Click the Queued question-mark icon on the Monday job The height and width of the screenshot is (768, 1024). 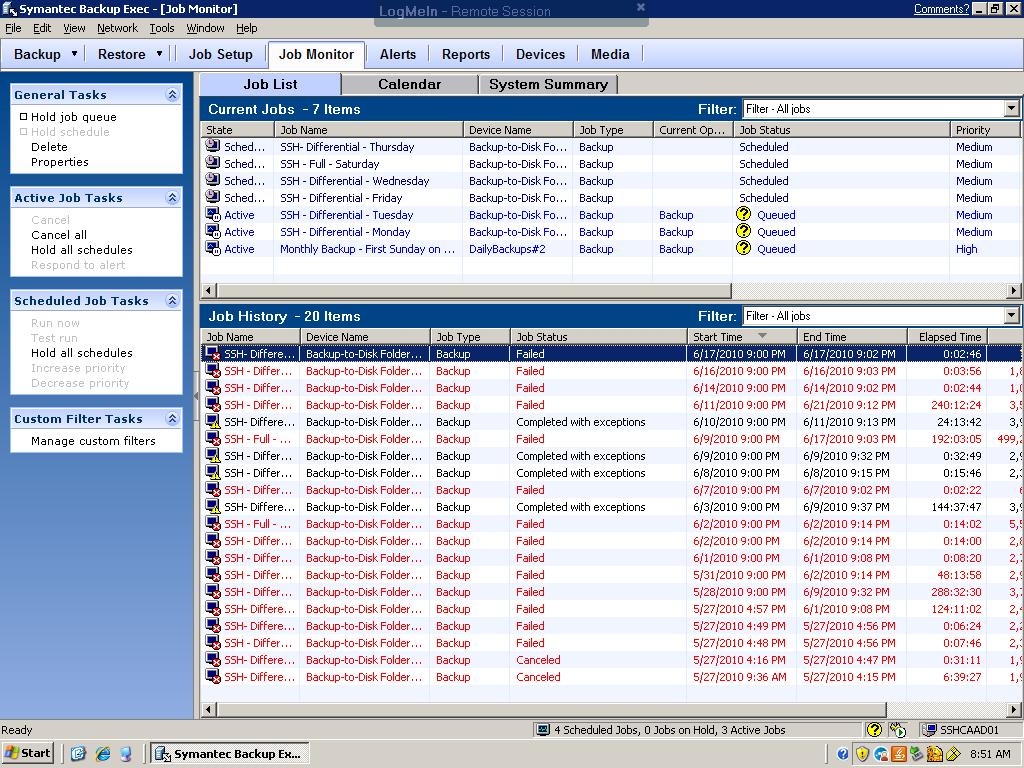coord(743,231)
